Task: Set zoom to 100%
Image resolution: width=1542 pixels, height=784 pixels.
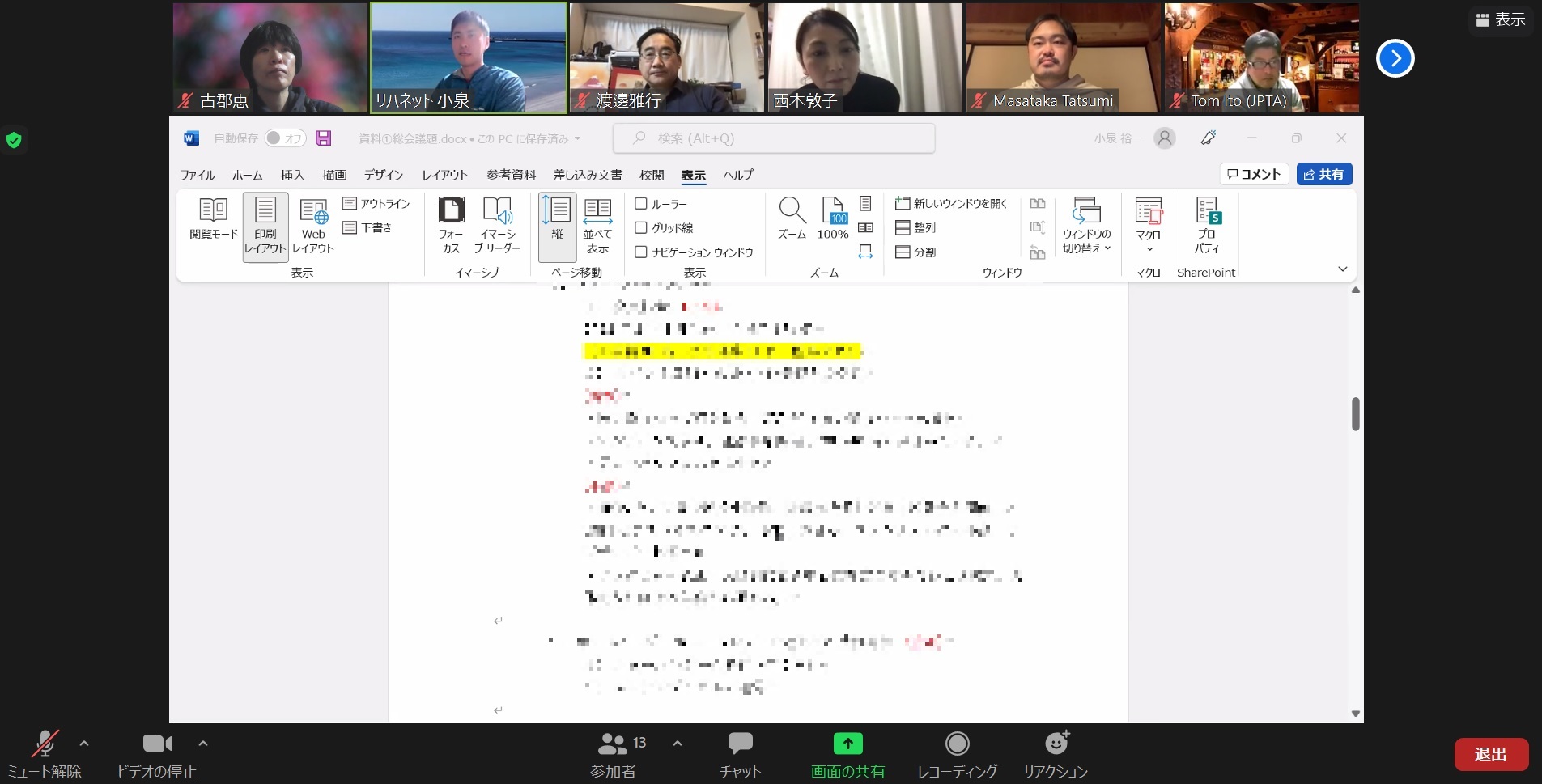Action: (x=833, y=218)
